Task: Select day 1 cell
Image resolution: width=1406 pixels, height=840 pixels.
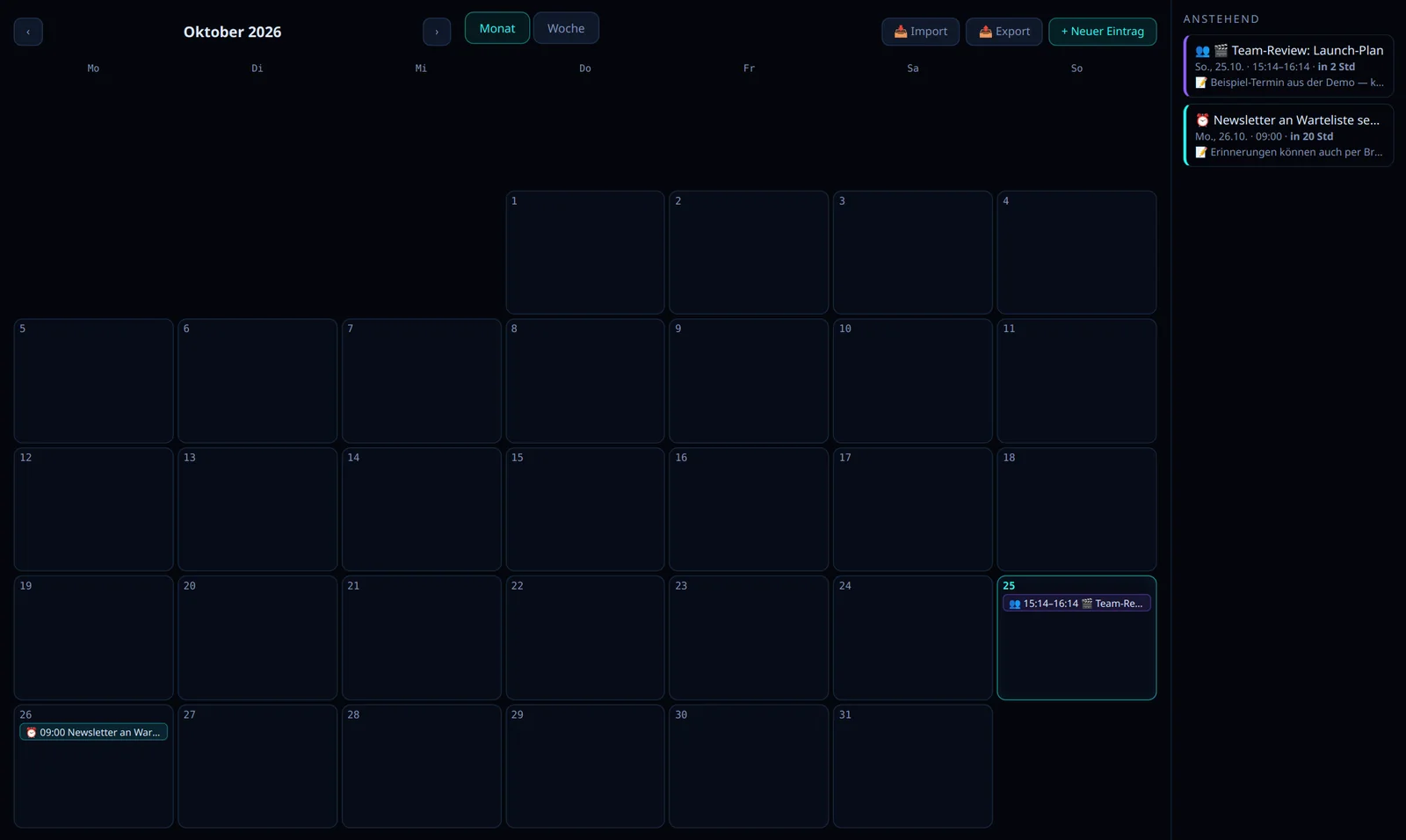Action: click(585, 252)
